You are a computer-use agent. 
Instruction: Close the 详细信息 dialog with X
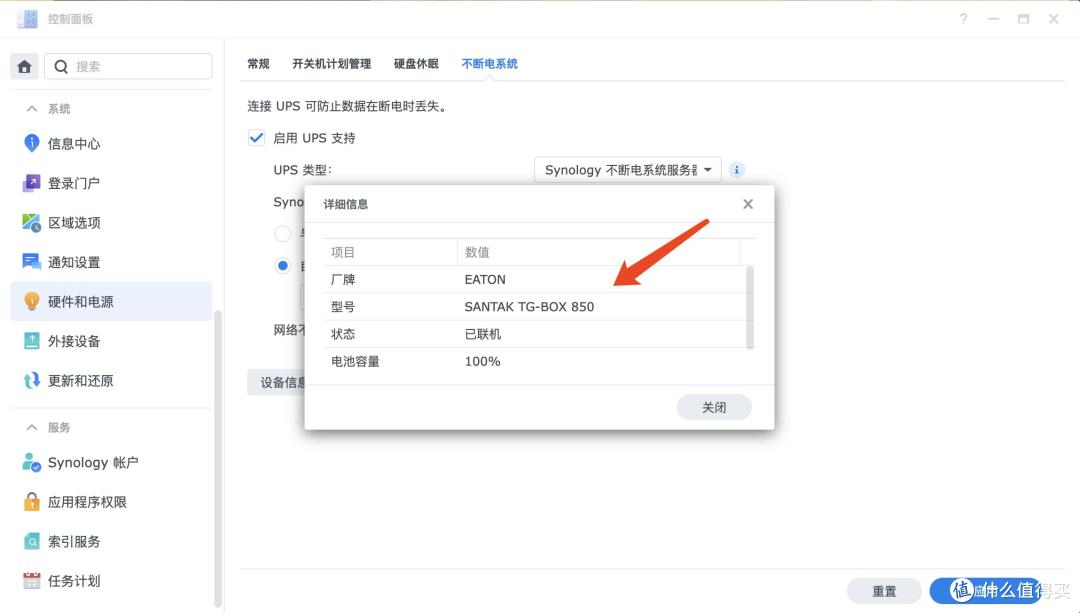(x=748, y=204)
